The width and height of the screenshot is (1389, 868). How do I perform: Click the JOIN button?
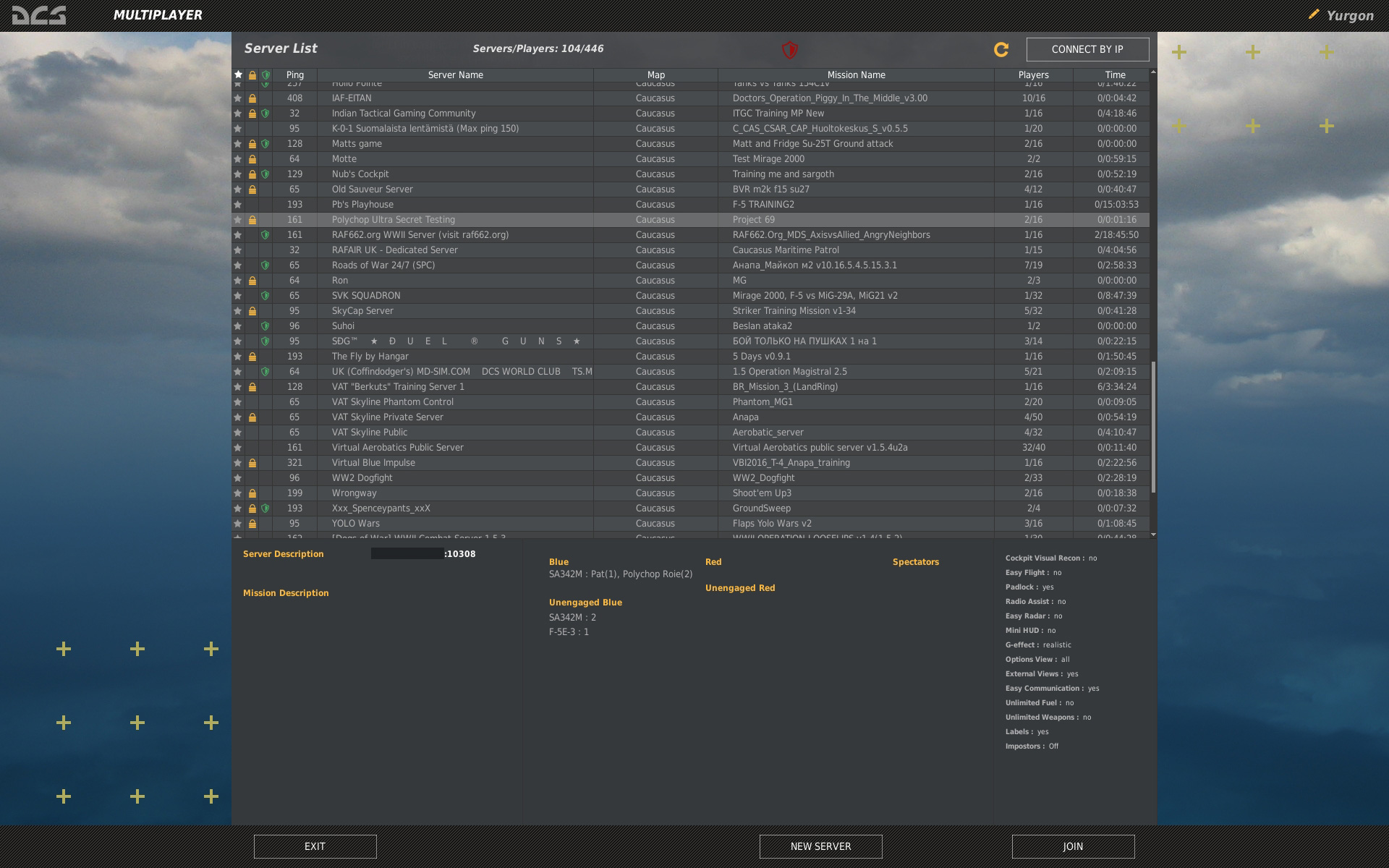click(1073, 846)
